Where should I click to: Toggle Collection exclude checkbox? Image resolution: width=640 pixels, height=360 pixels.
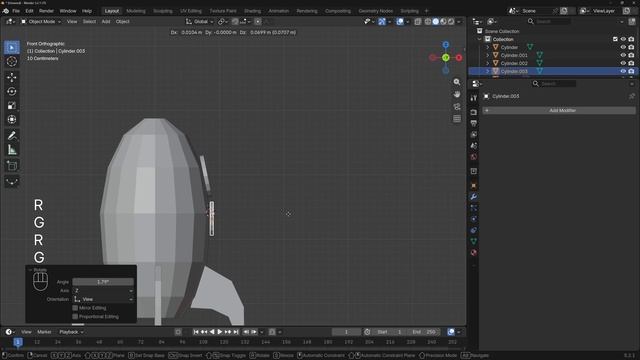click(615, 39)
